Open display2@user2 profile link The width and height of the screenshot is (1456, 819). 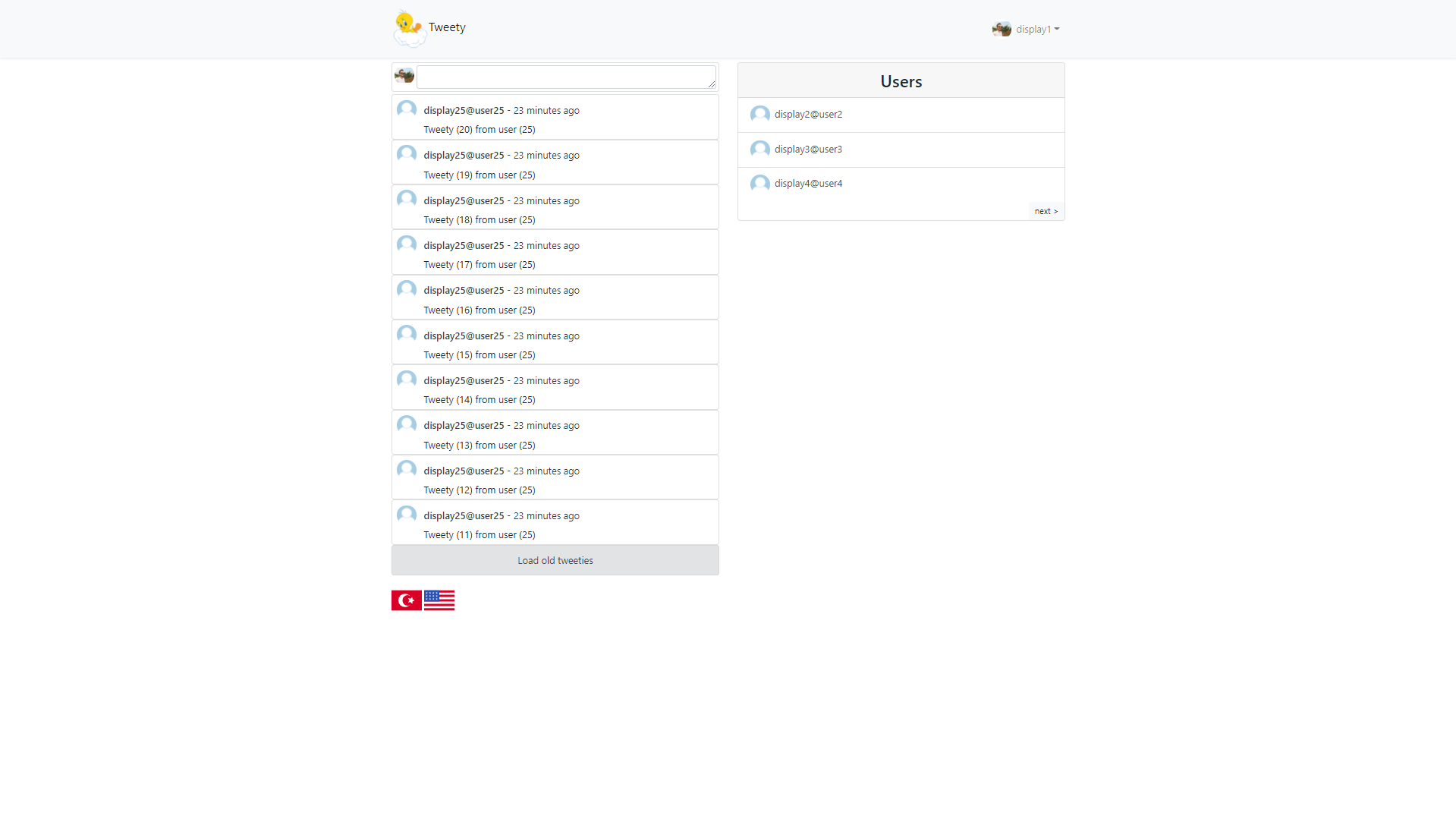coord(808,115)
